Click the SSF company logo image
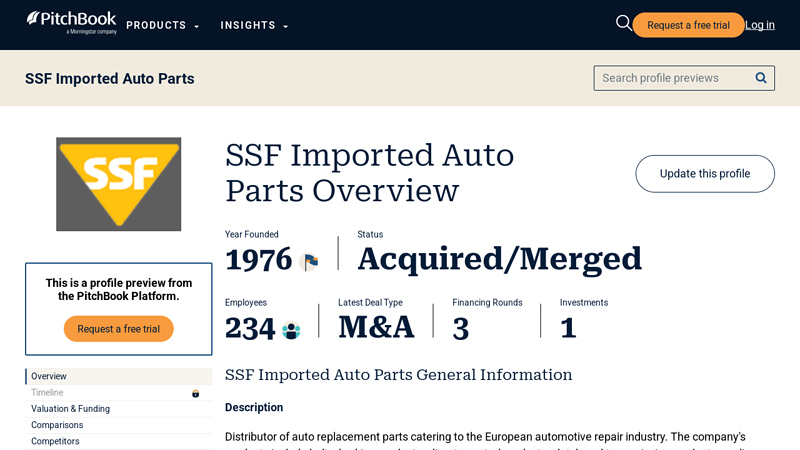Viewport: 800px width, 450px height. [118, 184]
